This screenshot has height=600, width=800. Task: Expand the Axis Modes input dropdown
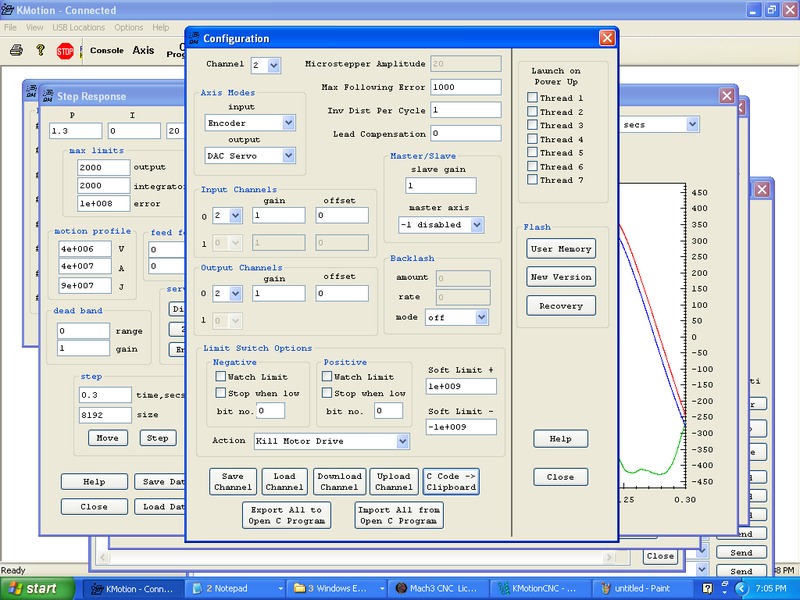pos(288,123)
